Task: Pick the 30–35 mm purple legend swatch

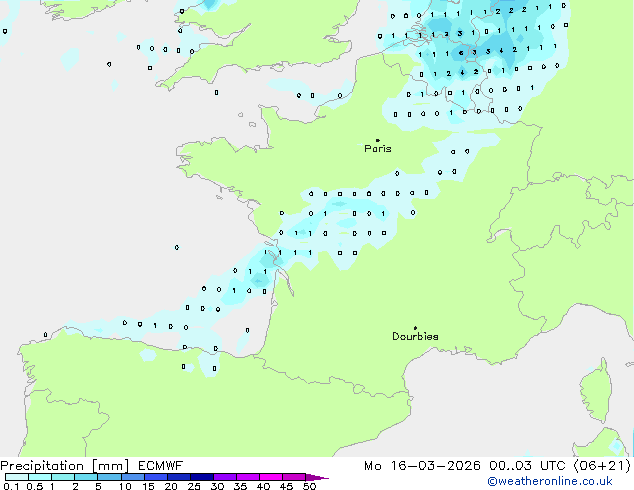Action: (x=225, y=477)
